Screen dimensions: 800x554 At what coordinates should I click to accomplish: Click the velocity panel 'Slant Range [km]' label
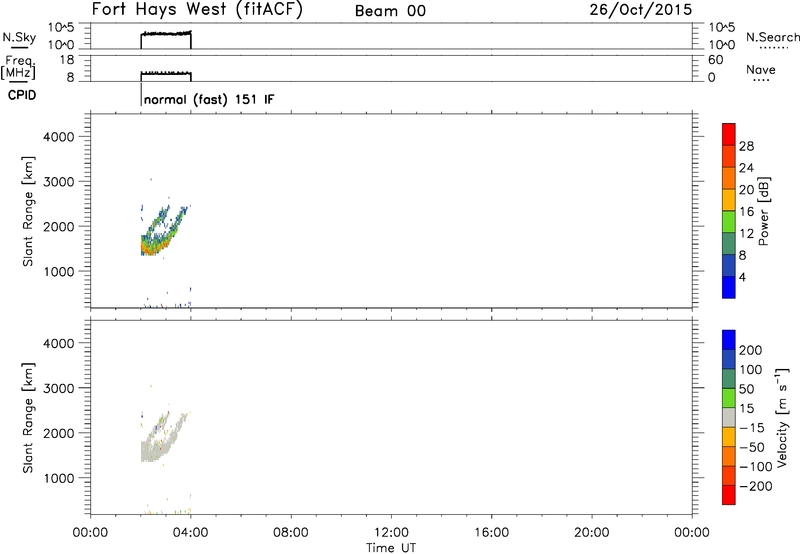pyautogui.click(x=28, y=418)
